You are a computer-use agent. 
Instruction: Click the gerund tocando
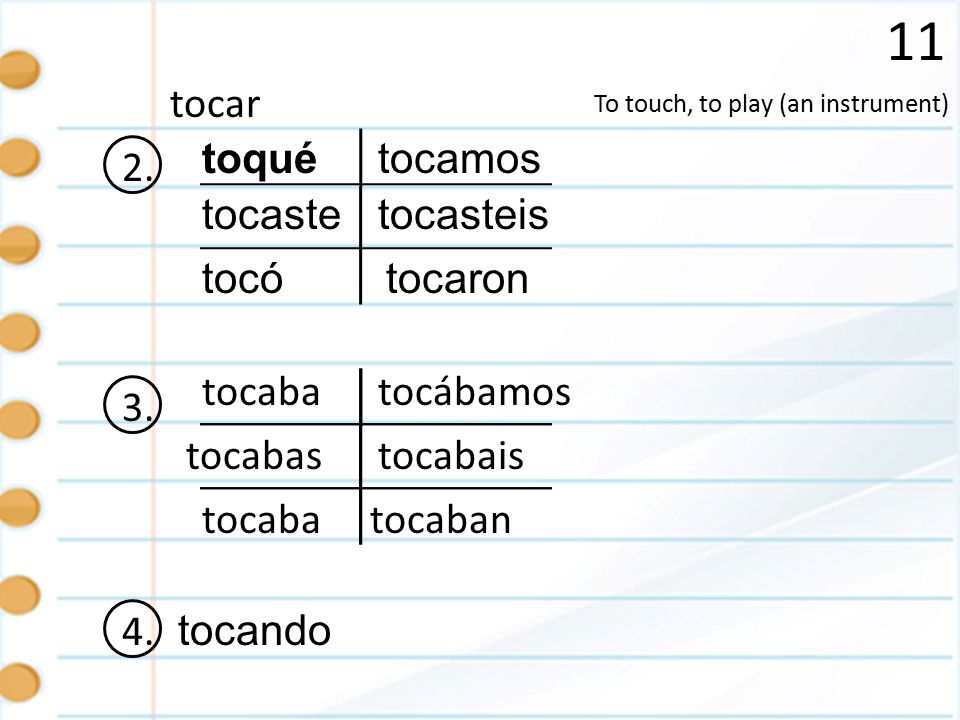pos(254,631)
